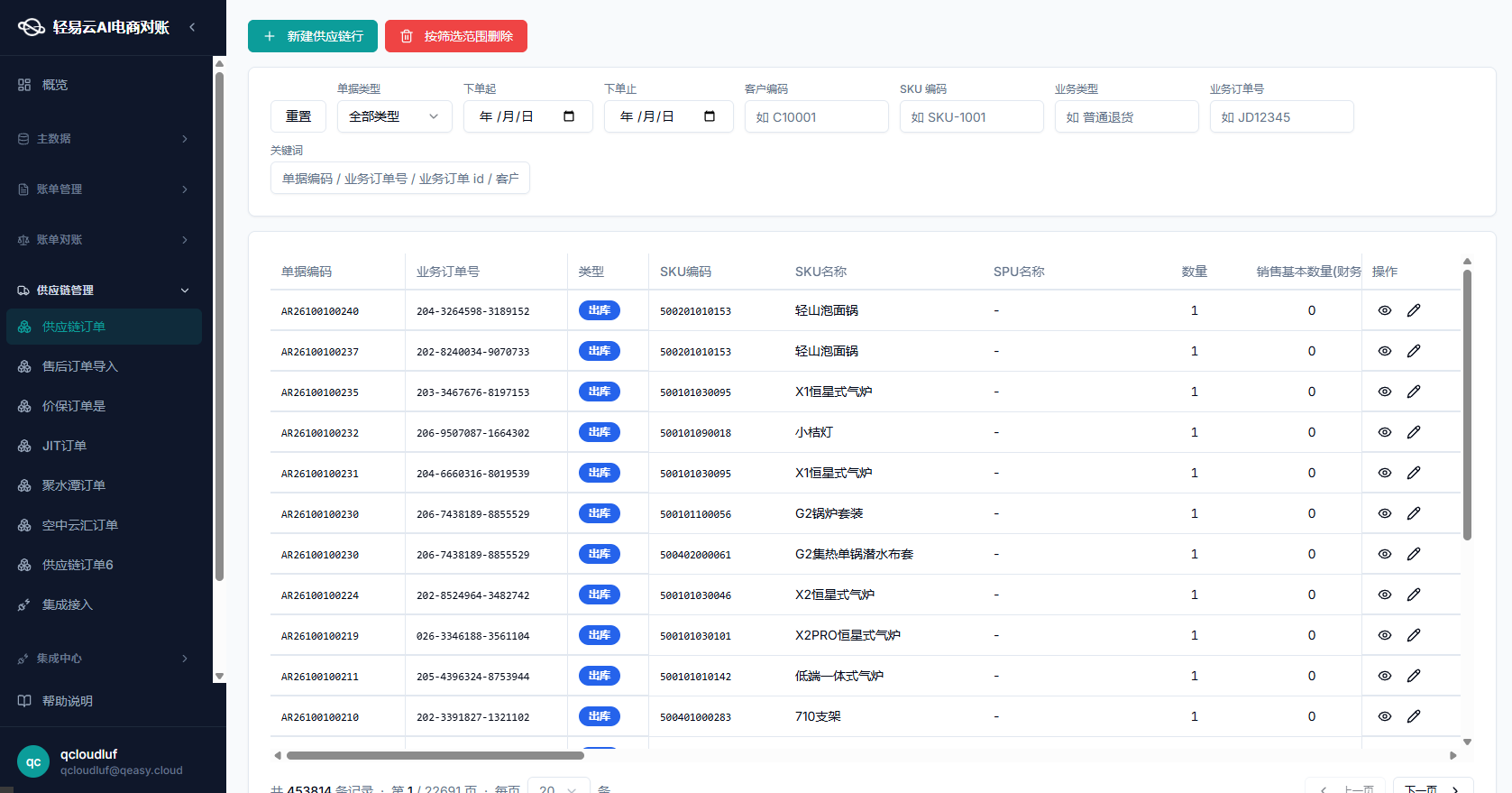Open 供应链订单6 sidebar item

105,565
